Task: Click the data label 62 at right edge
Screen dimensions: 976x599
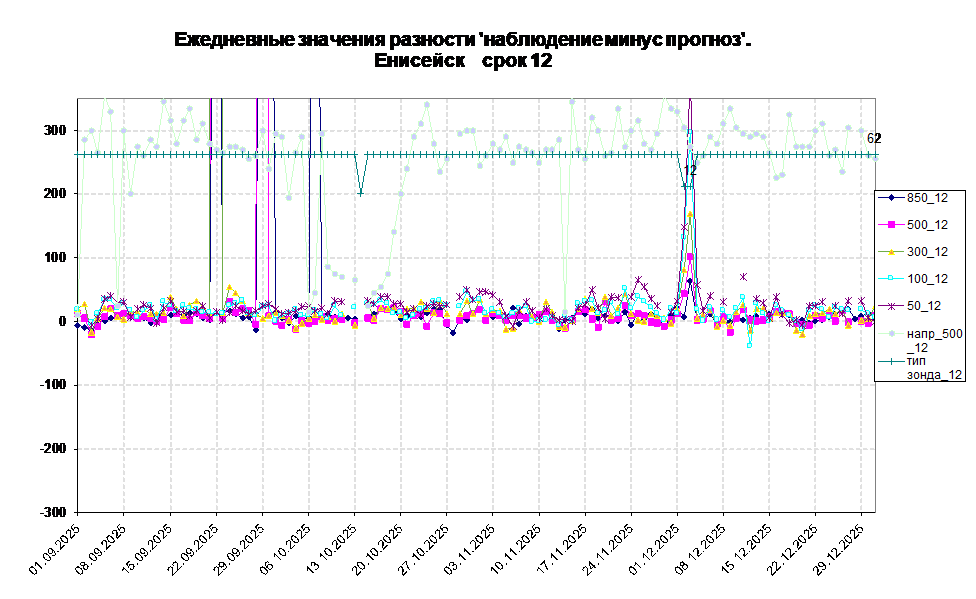Action: coord(872,139)
